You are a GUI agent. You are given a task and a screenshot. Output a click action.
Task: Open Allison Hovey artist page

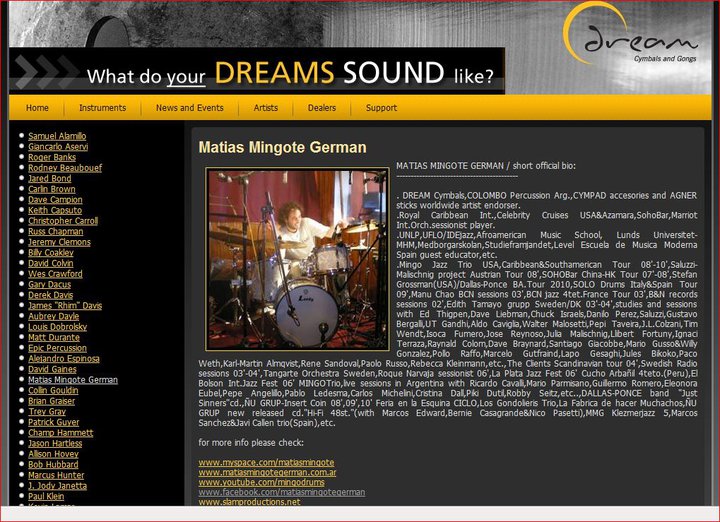(x=53, y=454)
